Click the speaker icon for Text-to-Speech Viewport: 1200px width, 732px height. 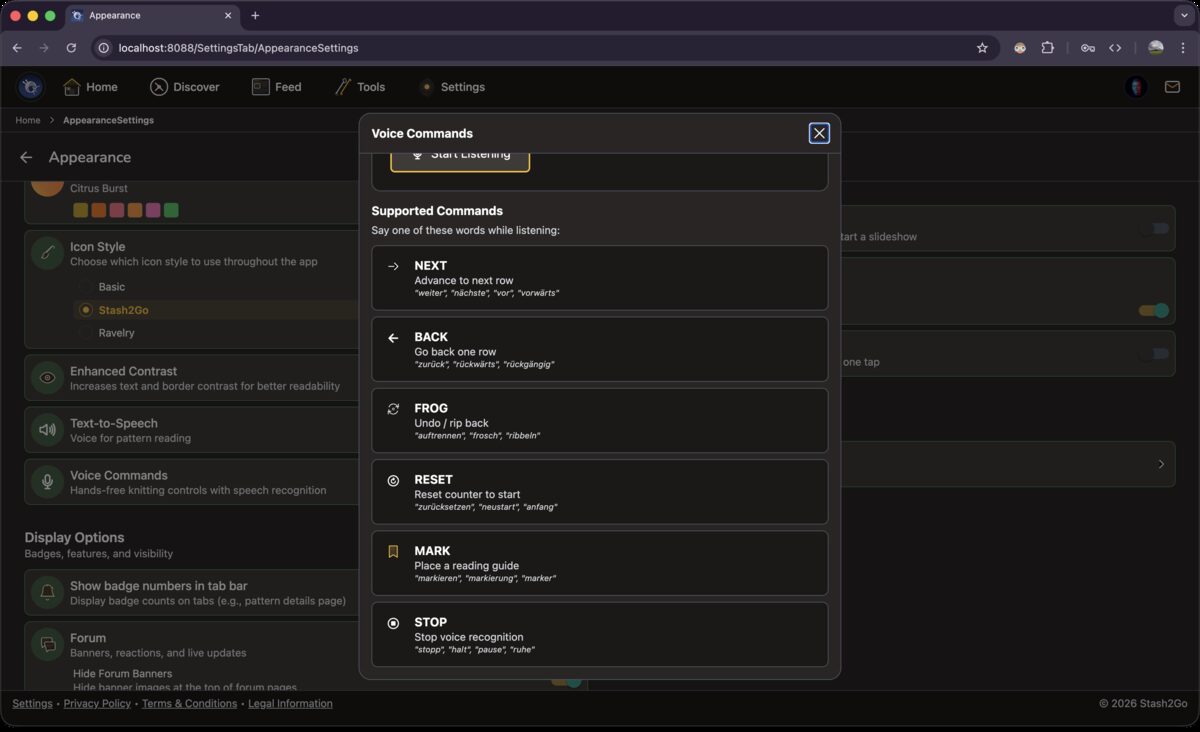(x=47, y=429)
